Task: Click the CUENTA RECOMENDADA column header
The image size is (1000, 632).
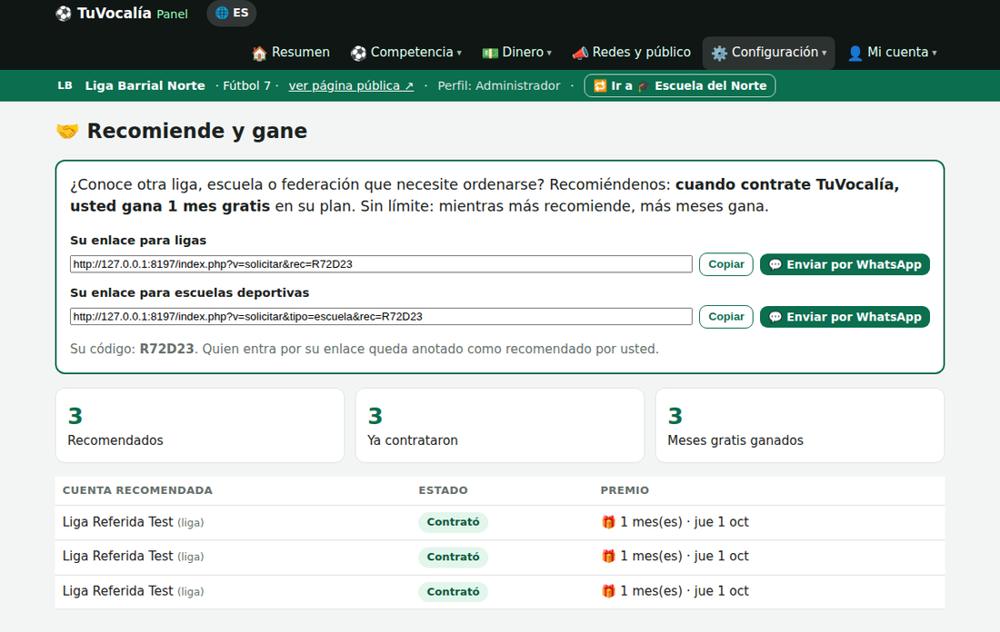Action: [137, 490]
